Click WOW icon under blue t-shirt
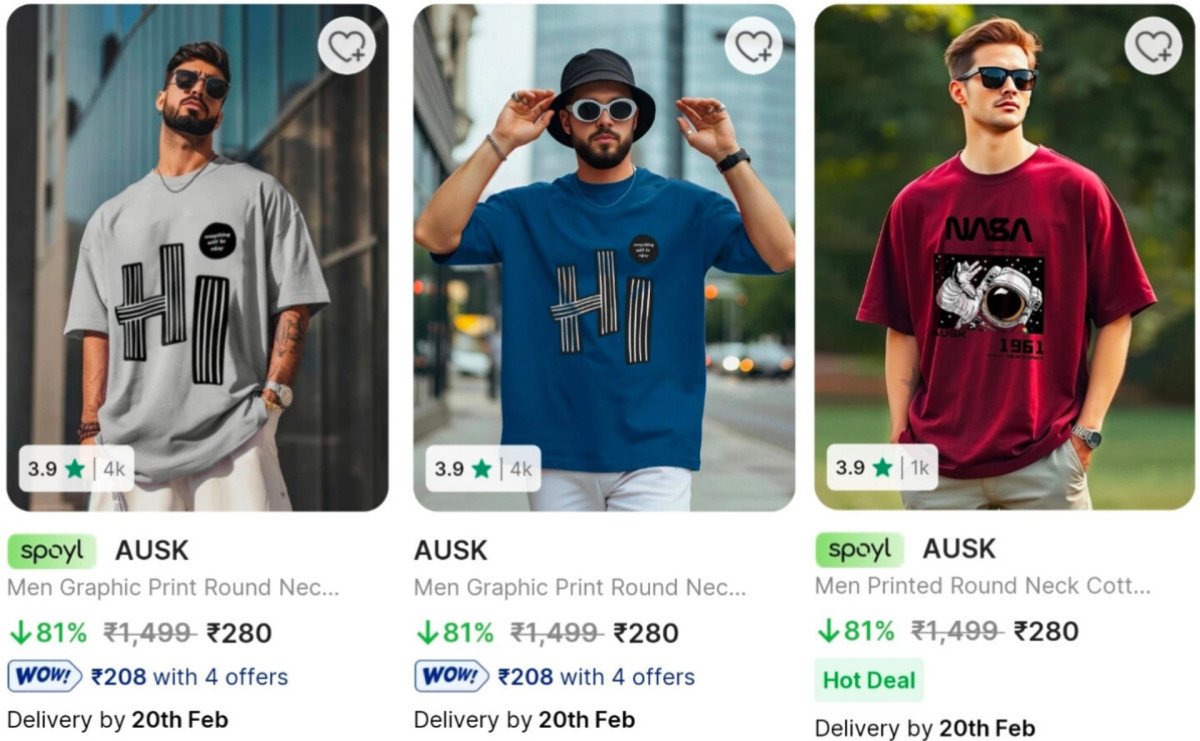This screenshot has height=741, width=1200. point(452,677)
